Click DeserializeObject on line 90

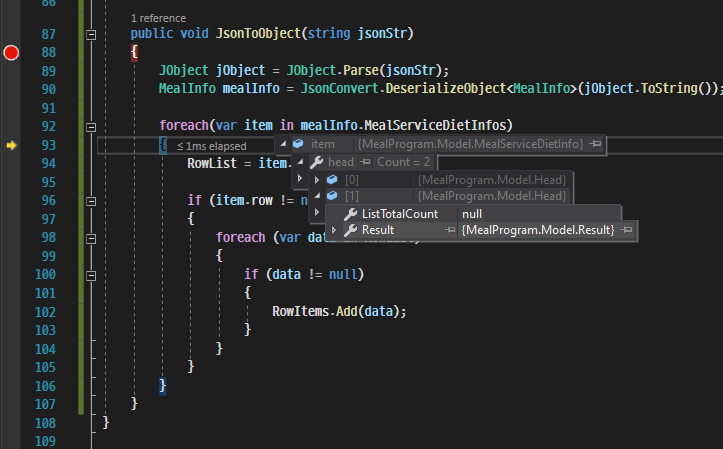(x=445, y=89)
